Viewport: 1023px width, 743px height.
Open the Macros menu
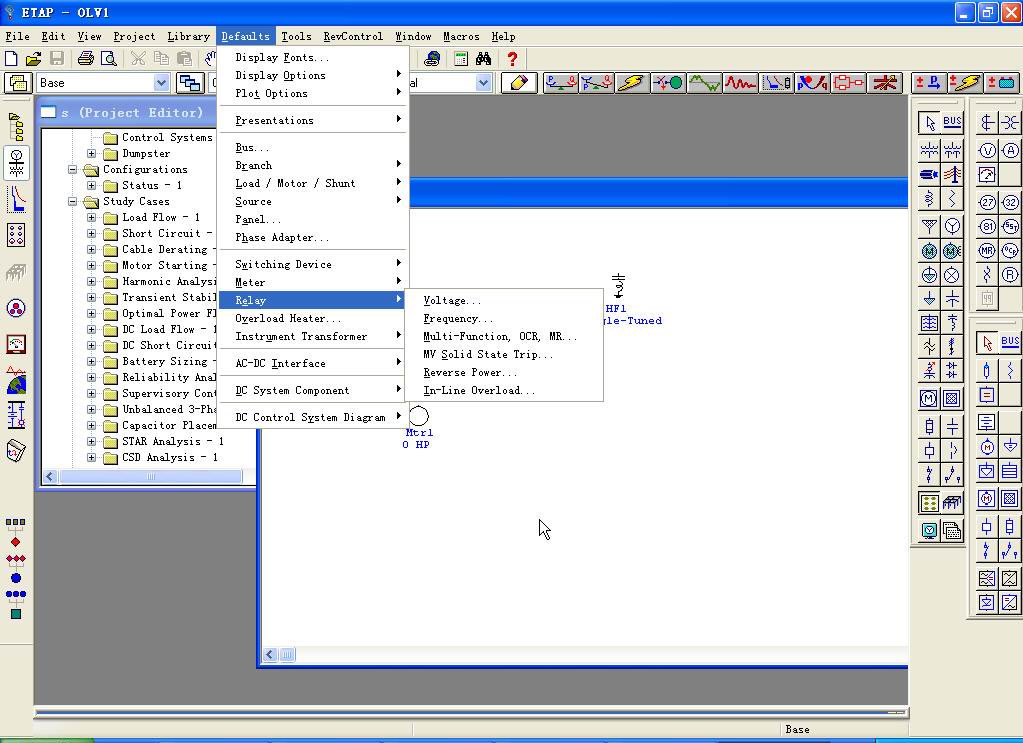click(461, 37)
